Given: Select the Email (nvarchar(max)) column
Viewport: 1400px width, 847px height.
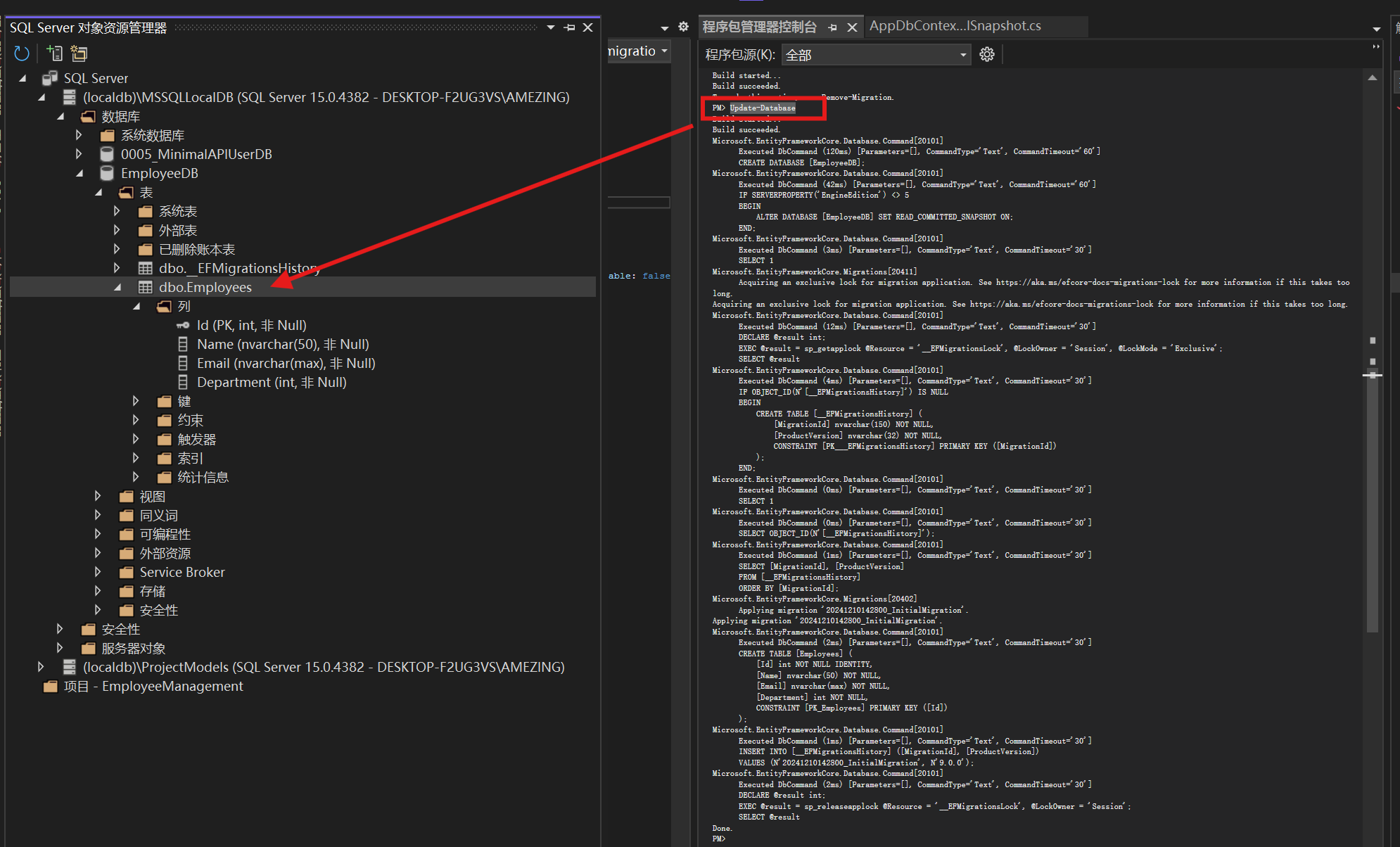Looking at the screenshot, I should [286, 363].
